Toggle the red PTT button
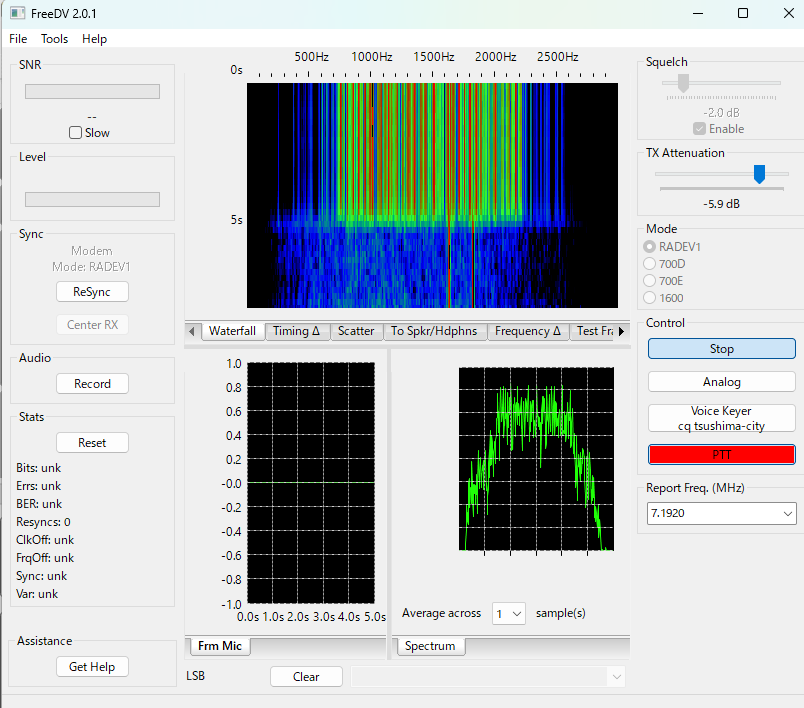This screenshot has height=708, width=804. [721, 455]
